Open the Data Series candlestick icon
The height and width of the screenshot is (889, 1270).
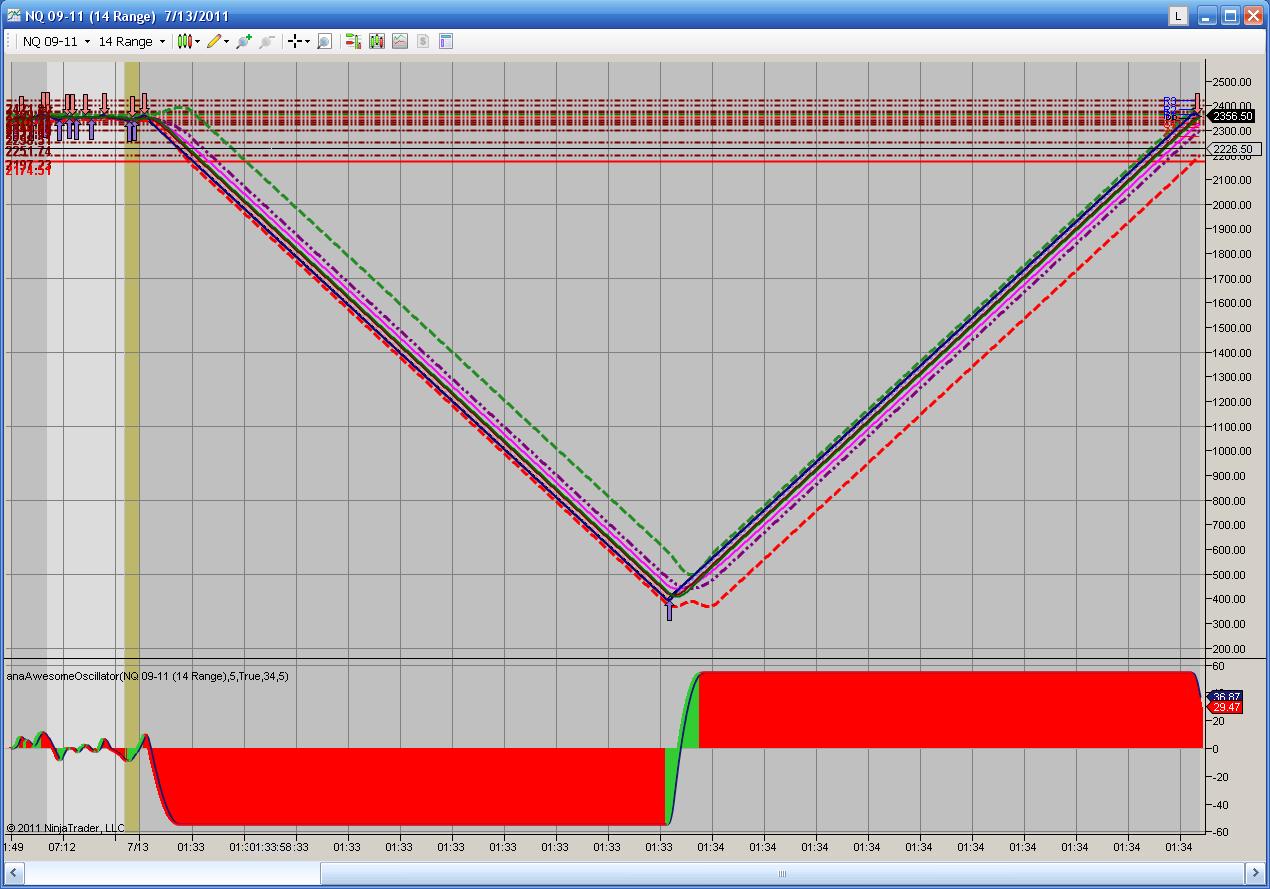(x=377, y=41)
